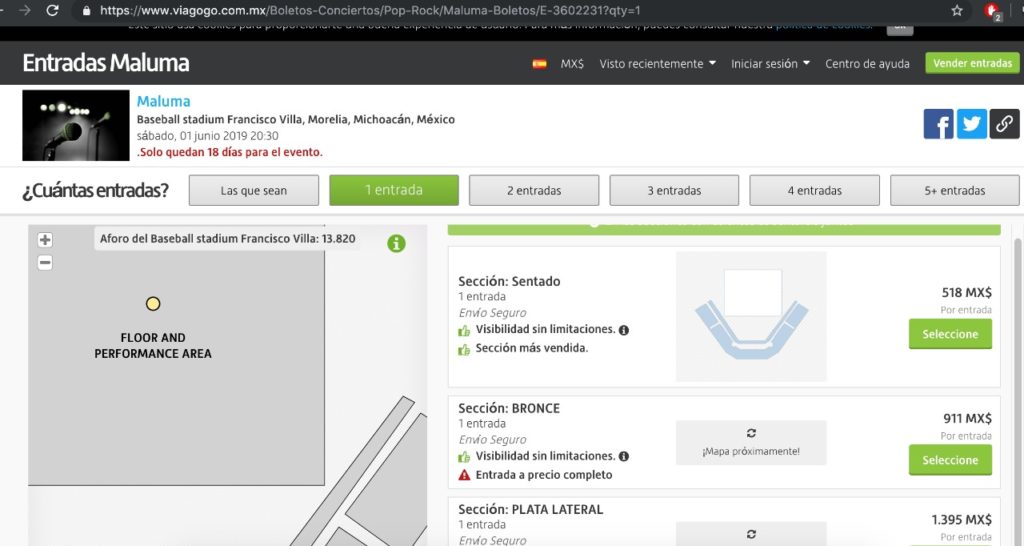Expand the 'Visto recientemente' dropdown

pyautogui.click(x=658, y=63)
